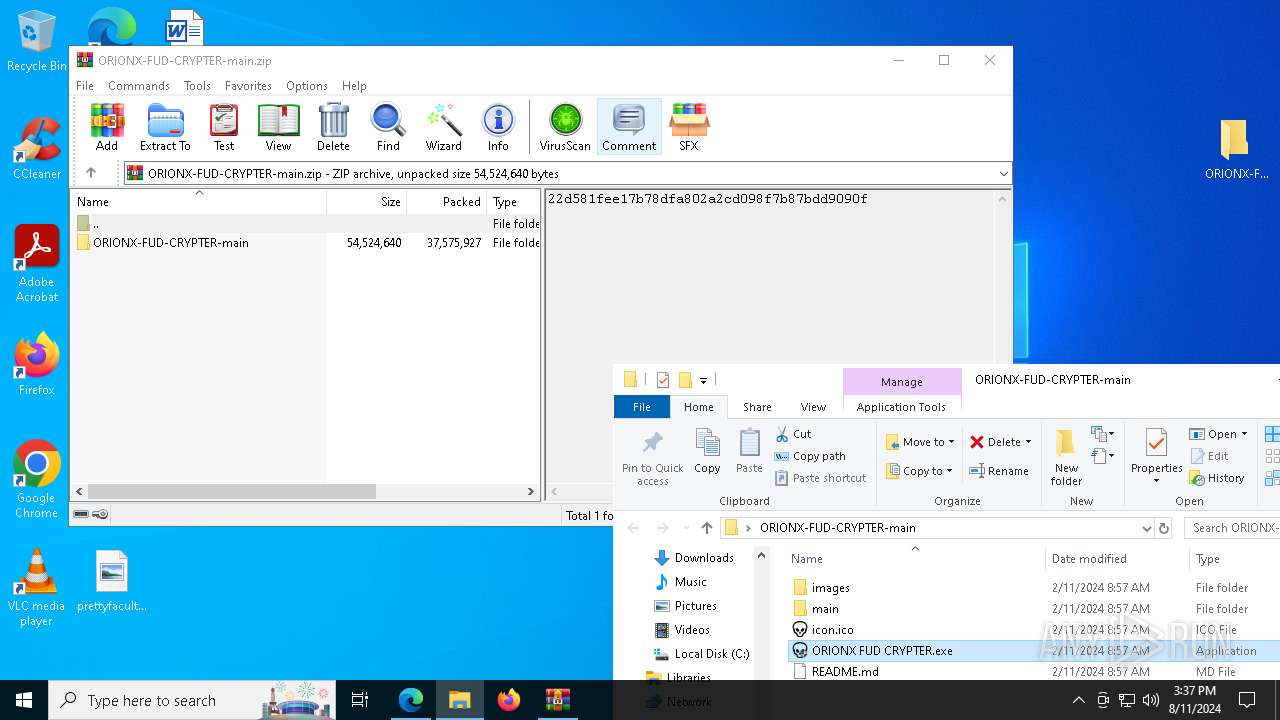Open the Commands menu
Image resolution: width=1280 pixels, height=720 pixels.
(139, 86)
